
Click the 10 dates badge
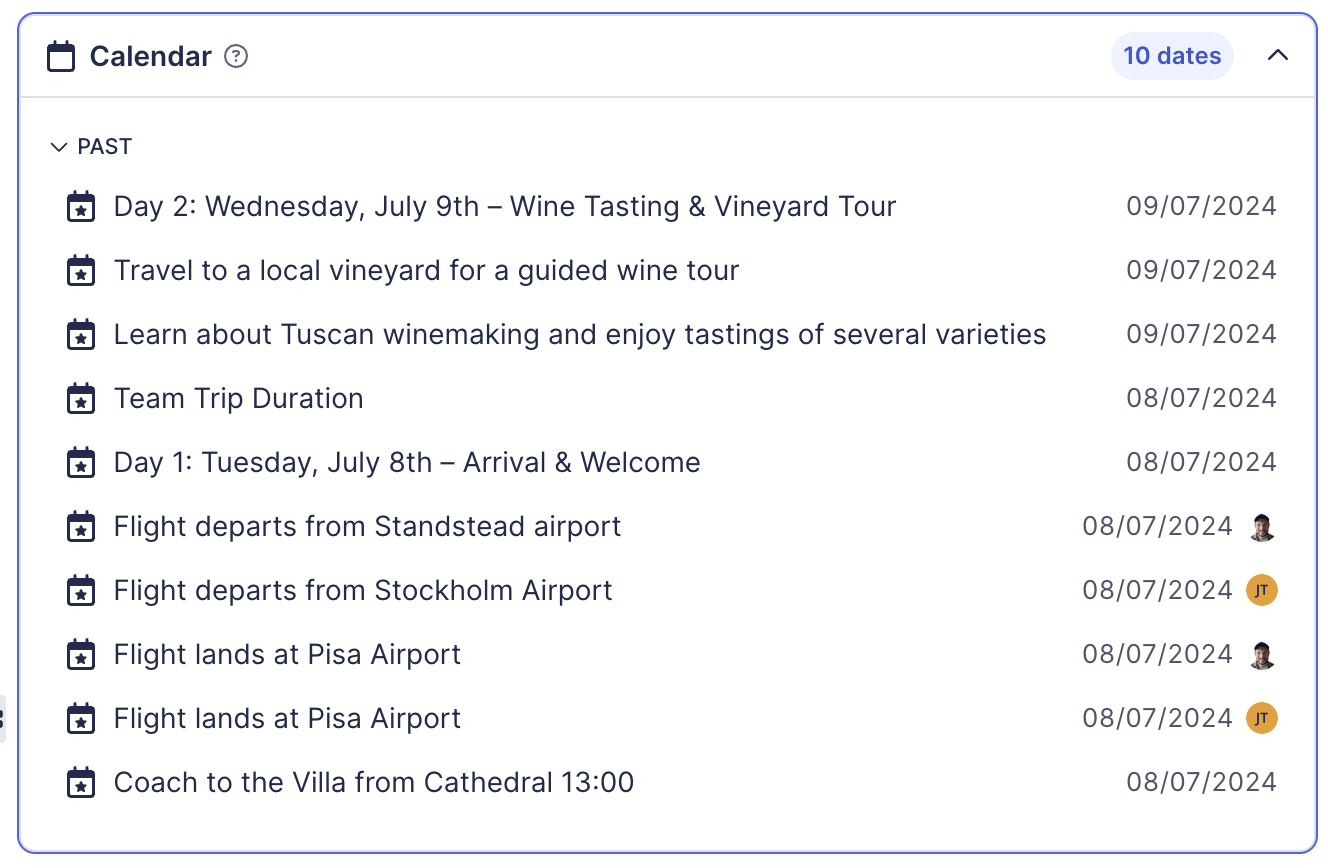tap(1171, 56)
